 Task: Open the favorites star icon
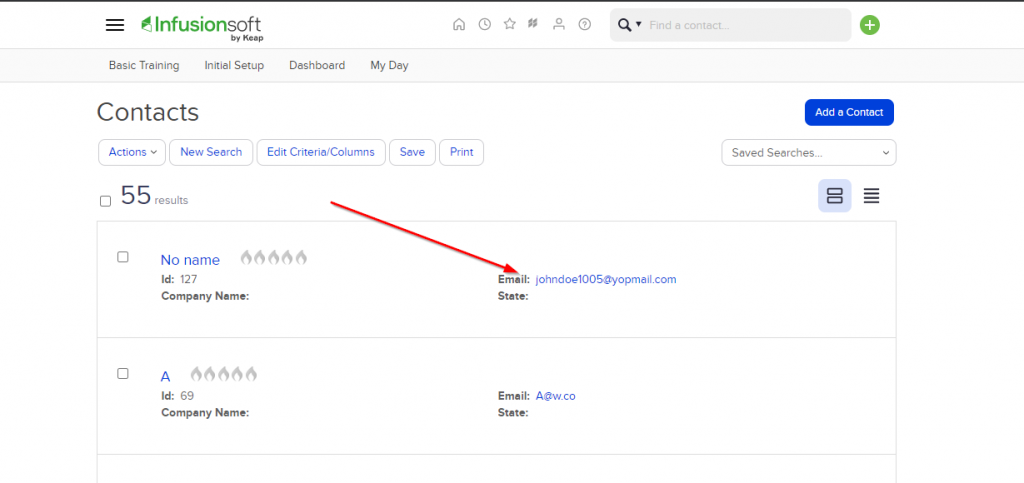point(510,24)
